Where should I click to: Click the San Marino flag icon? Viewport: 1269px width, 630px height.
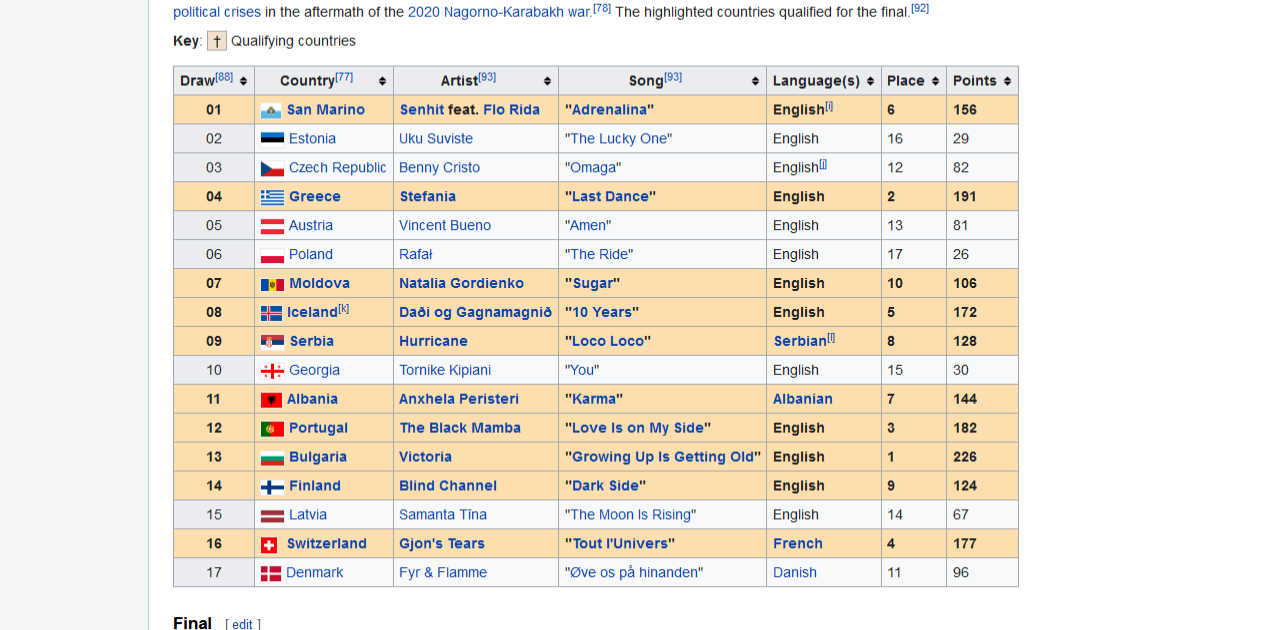pyautogui.click(x=271, y=110)
